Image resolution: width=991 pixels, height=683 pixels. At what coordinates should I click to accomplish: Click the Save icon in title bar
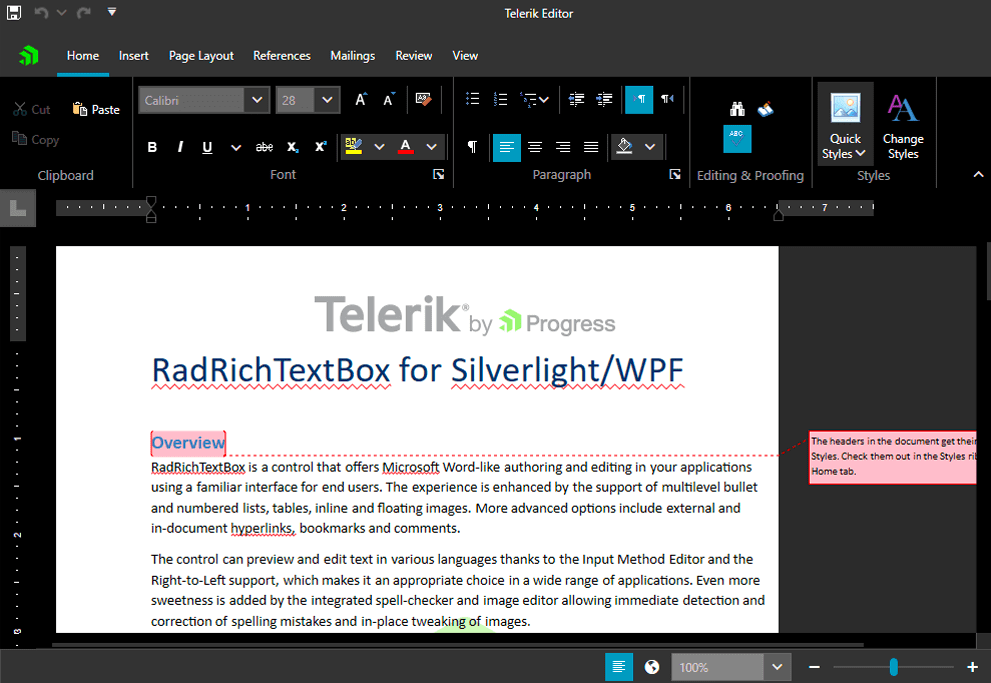pyautogui.click(x=13, y=13)
